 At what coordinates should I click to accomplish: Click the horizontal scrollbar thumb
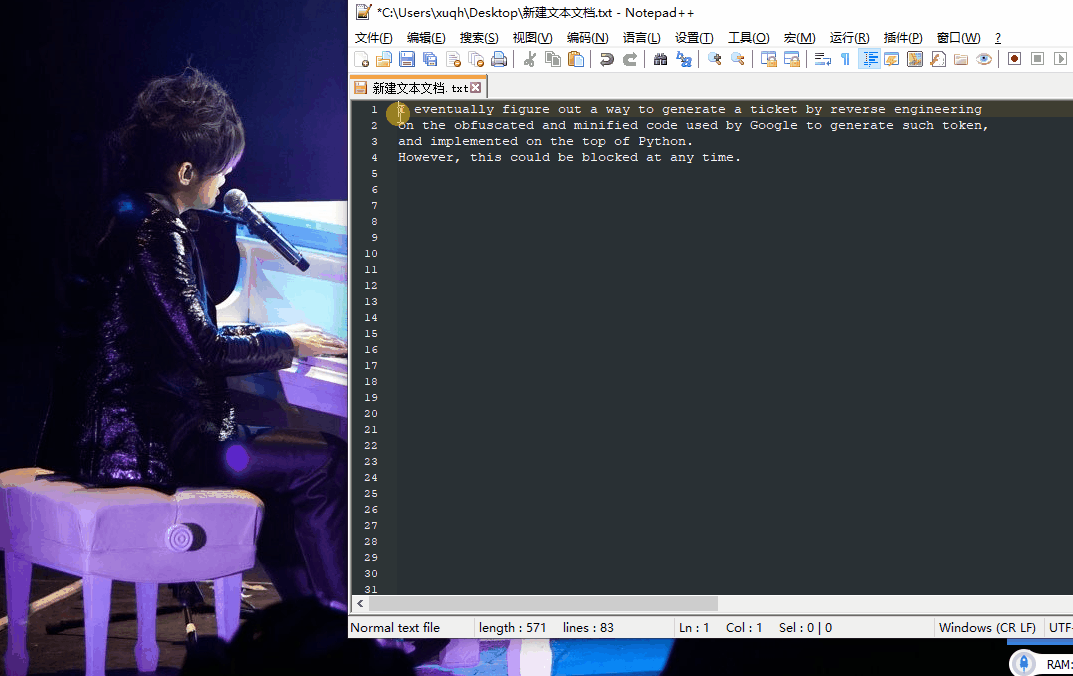pos(543,603)
